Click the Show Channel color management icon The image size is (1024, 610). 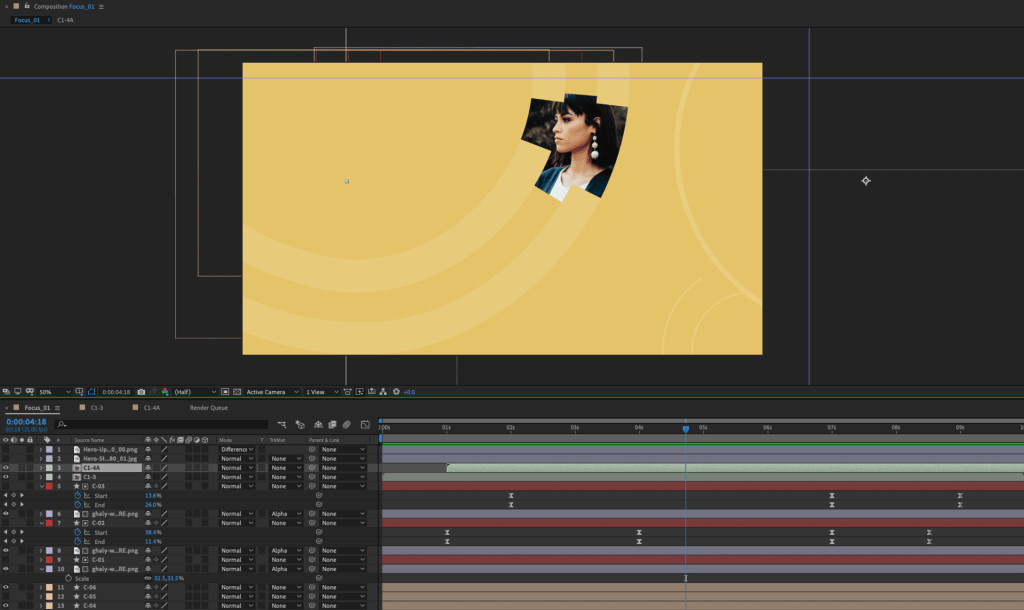[165, 392]
